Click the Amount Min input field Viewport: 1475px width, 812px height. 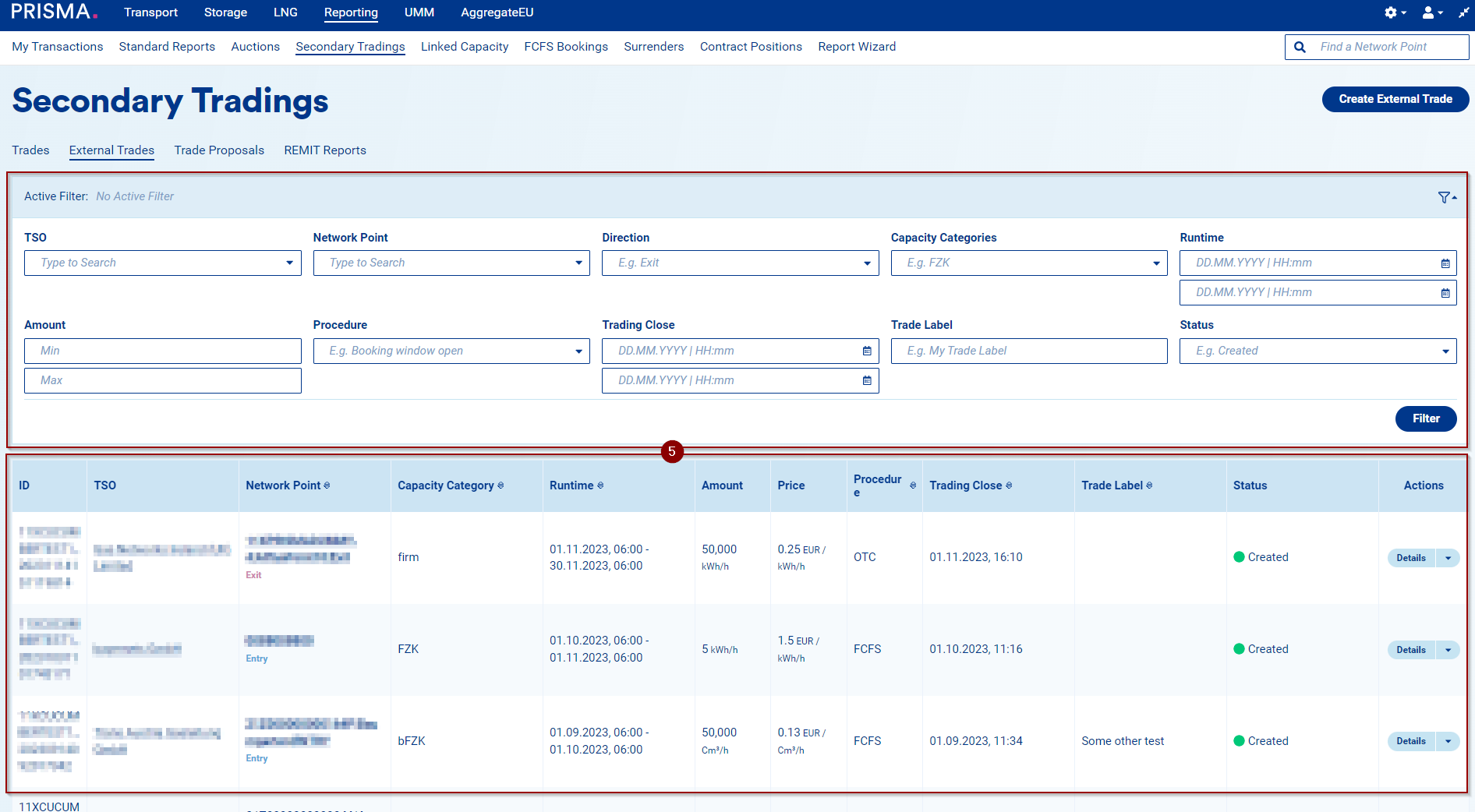(162, 351)
